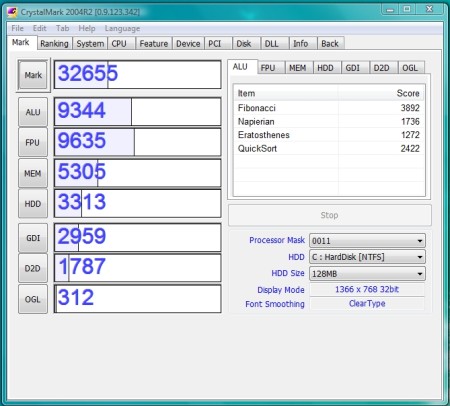Start the ALU benchmark button

(33, 112)
